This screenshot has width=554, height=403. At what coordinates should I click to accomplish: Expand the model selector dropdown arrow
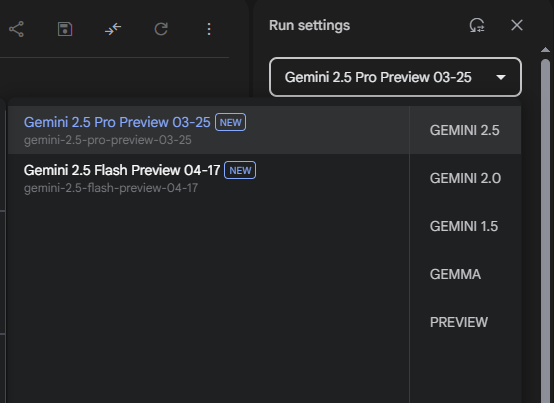(x=501, y=77)
